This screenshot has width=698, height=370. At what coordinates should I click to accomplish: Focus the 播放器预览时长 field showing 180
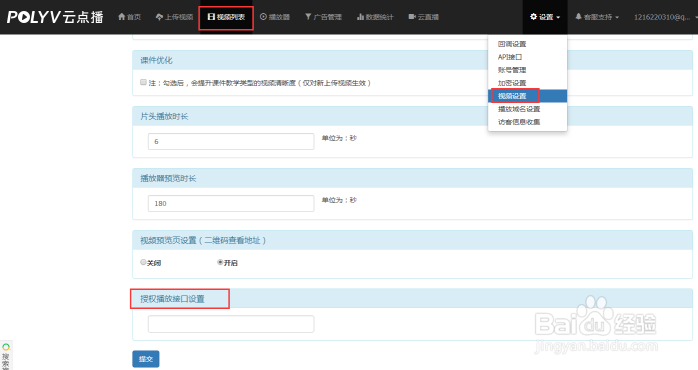coord(231,203)
